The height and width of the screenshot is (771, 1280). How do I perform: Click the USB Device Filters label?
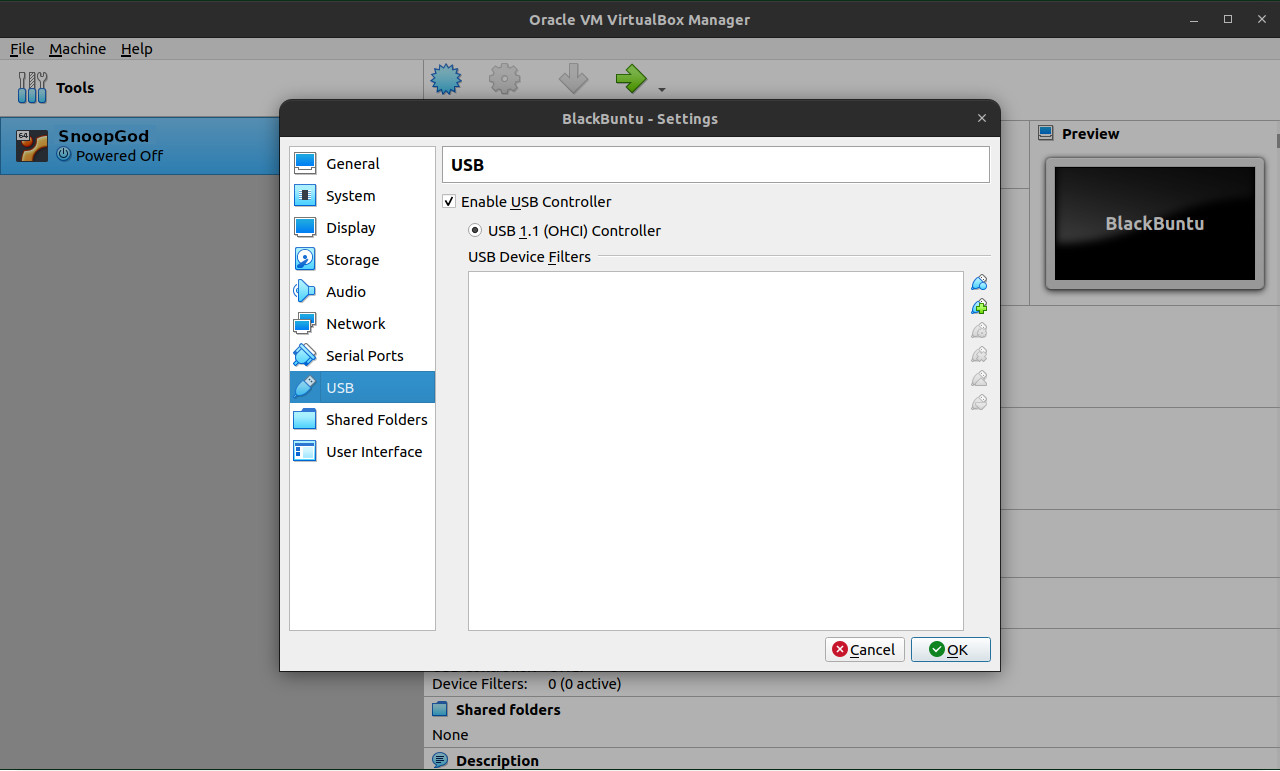click(529, 257)
